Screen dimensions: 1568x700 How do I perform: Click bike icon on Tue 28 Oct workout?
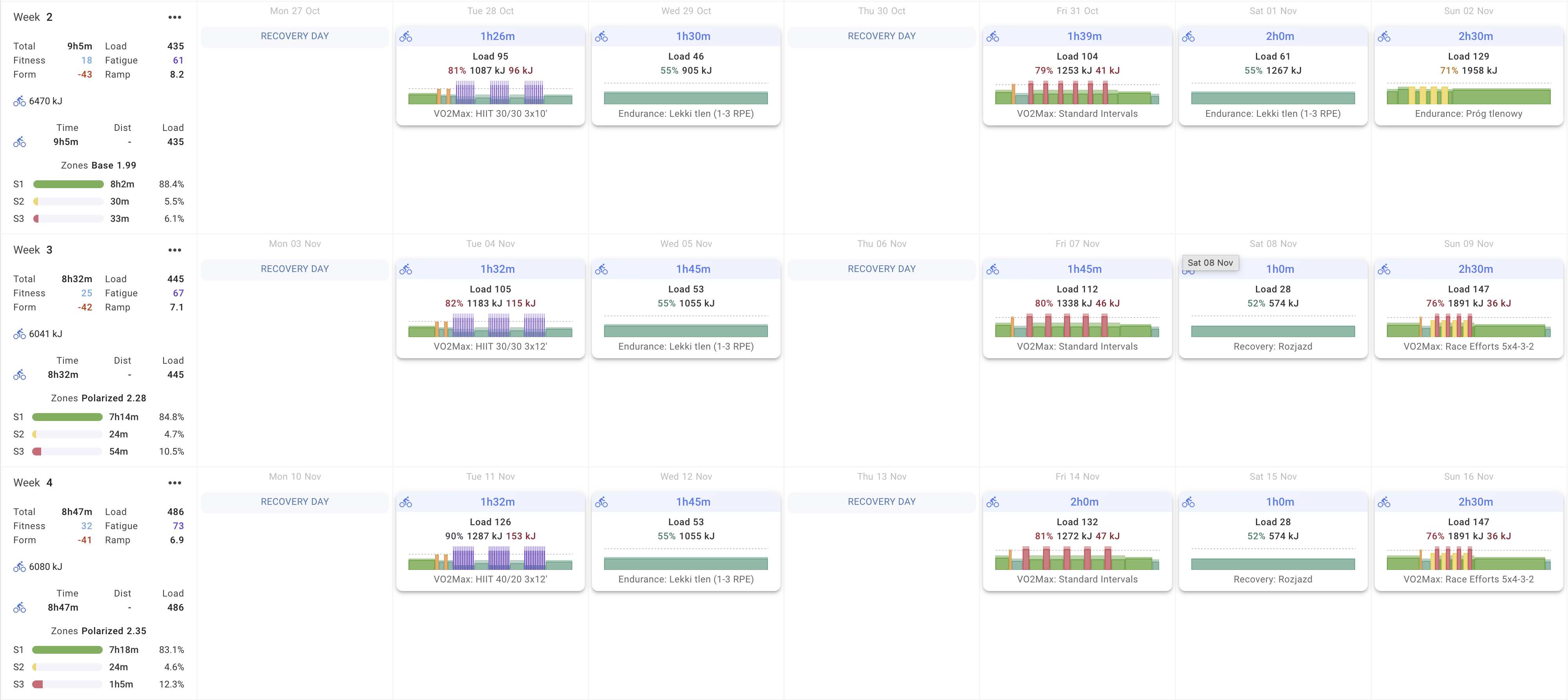406,36
